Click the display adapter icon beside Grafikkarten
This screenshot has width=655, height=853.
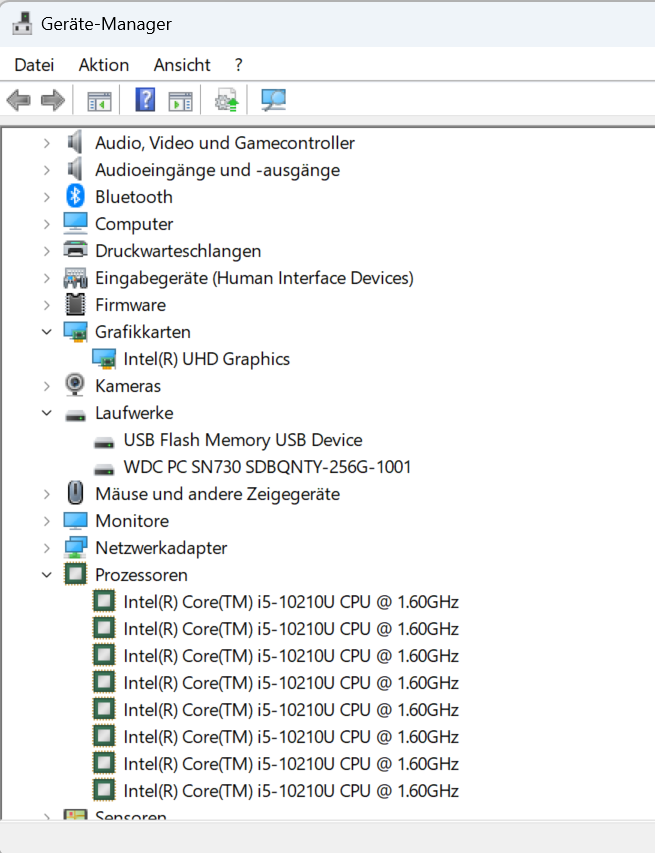75,331
